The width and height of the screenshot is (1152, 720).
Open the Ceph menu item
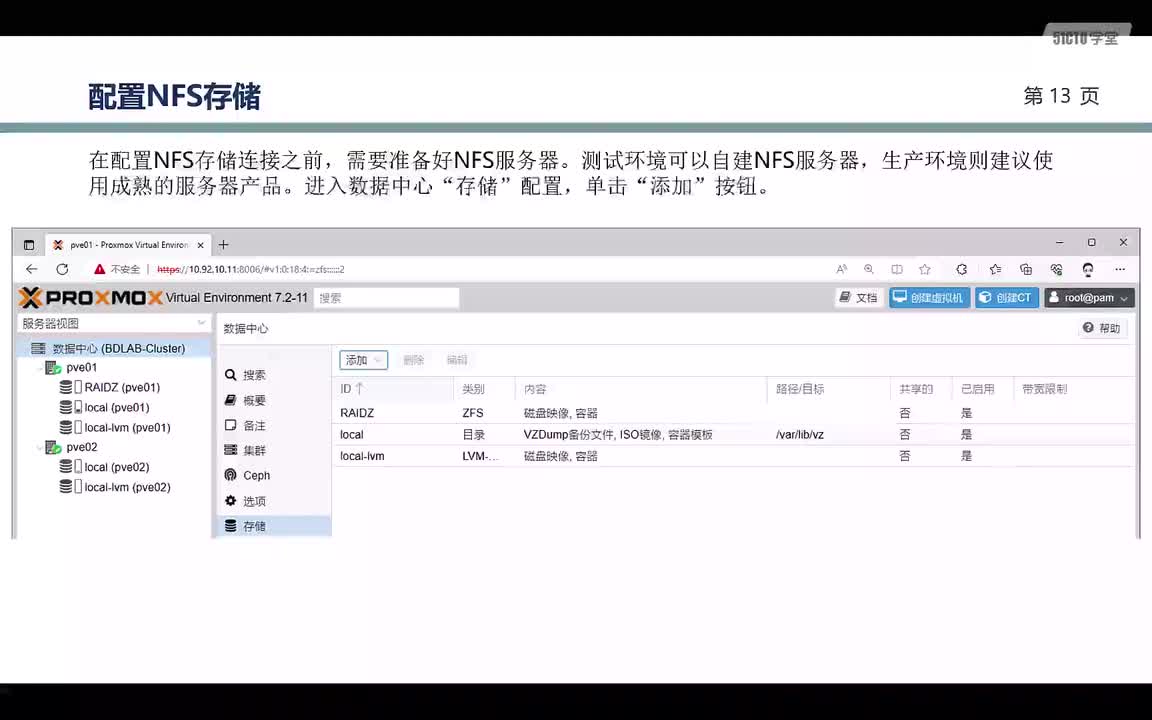pyautogui.click(x=274, y=475)
